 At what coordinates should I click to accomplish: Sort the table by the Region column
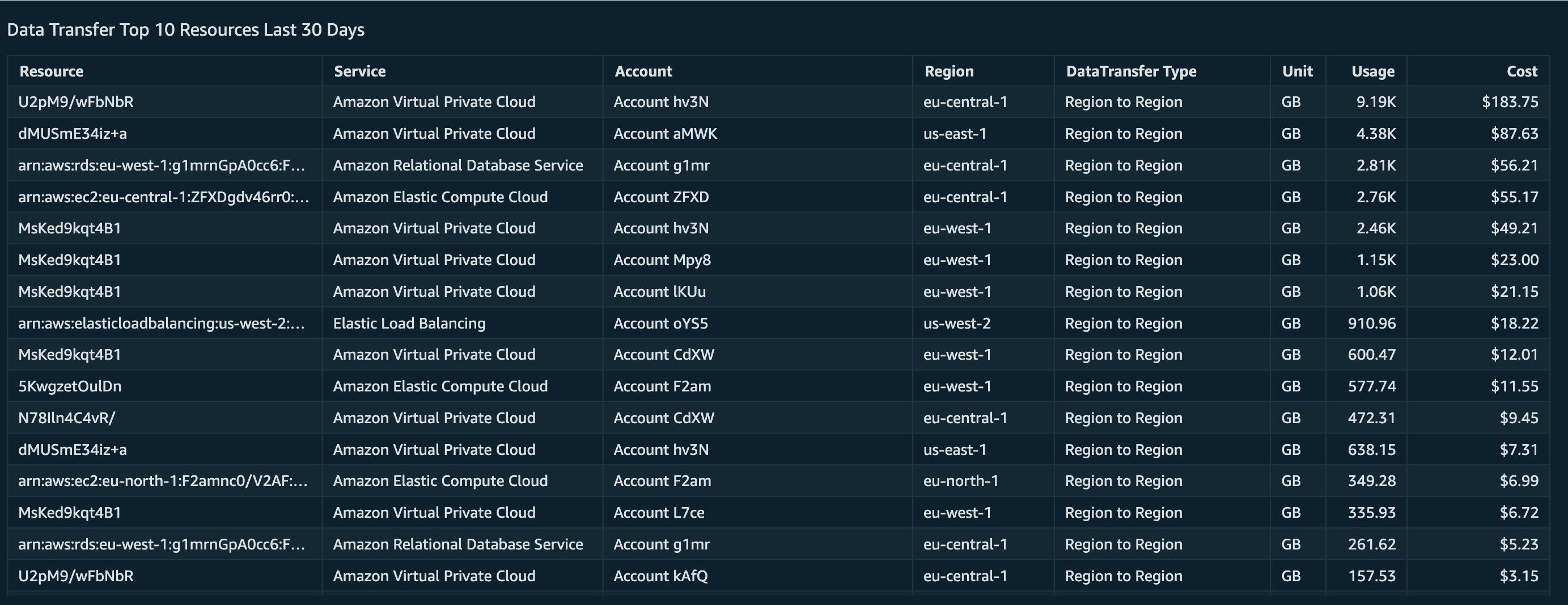[x=950, y=71]
